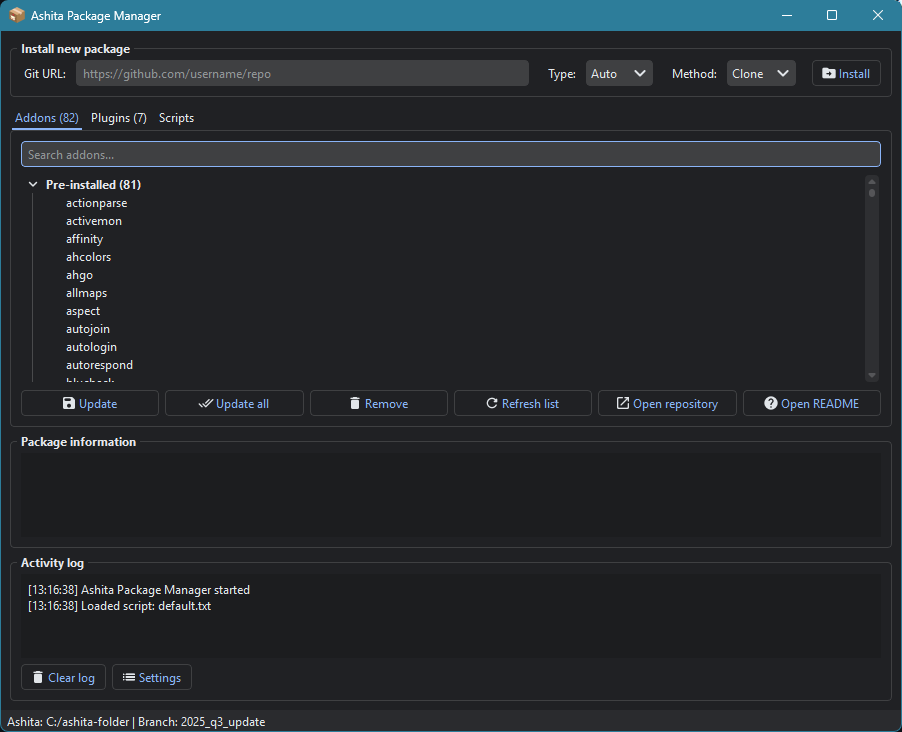
Task: Click the status bar branch text 2025_q3_update
Action: [x=223, y=722]
